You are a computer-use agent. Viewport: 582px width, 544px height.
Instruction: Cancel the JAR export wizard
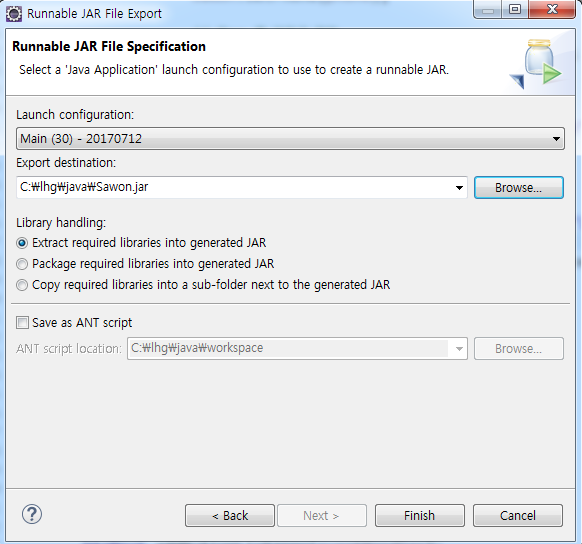coord(518,515)
